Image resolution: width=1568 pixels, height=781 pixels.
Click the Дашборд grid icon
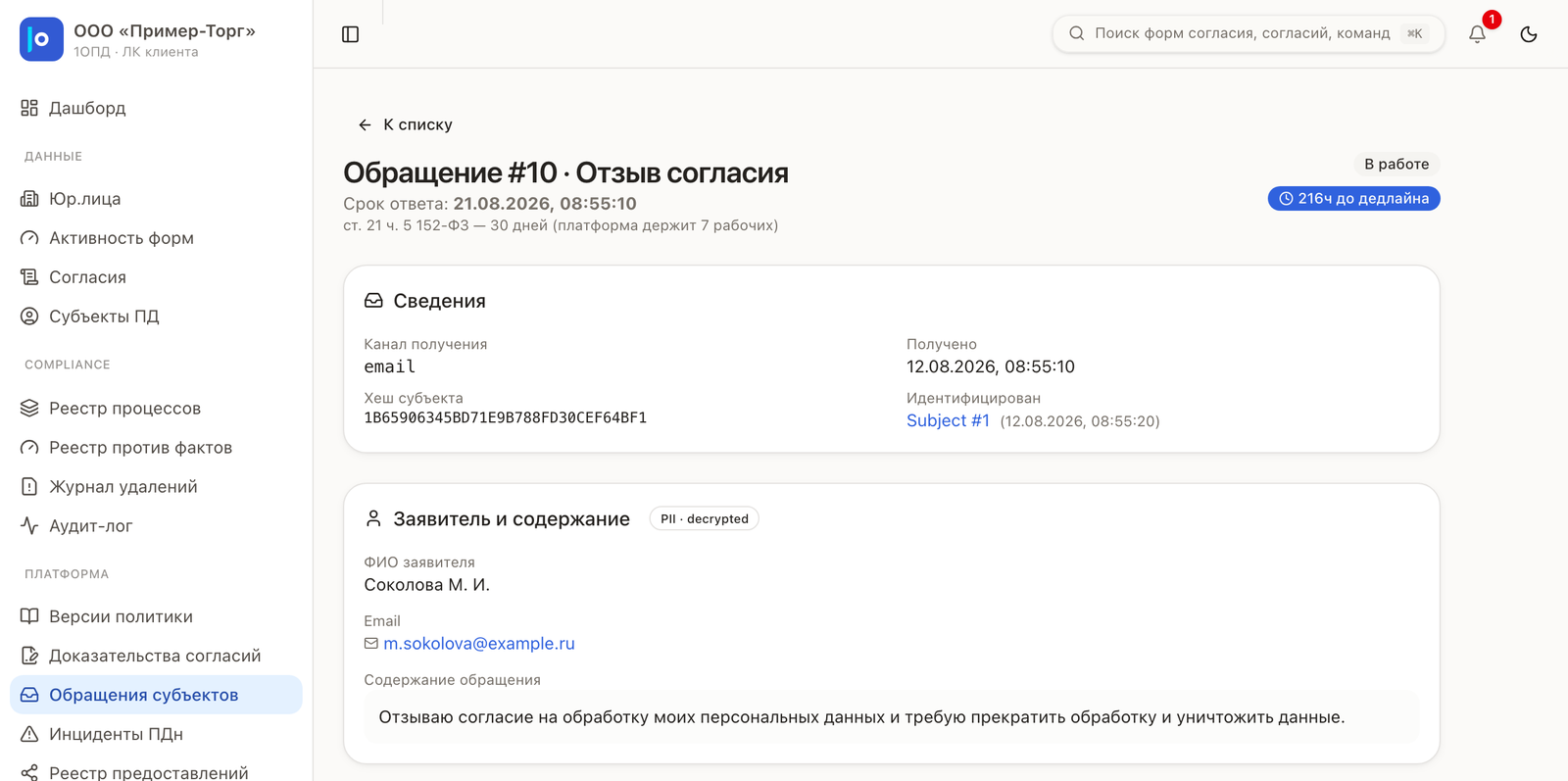(x=29, y=108)
